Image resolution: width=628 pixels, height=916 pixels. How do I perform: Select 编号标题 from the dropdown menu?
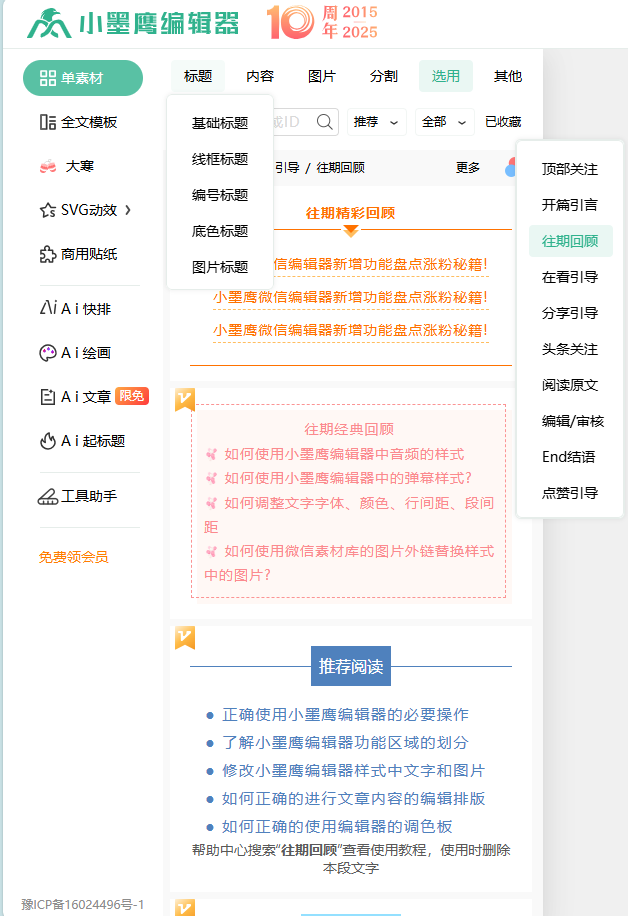pyautogui.click(x=220, y=195)
